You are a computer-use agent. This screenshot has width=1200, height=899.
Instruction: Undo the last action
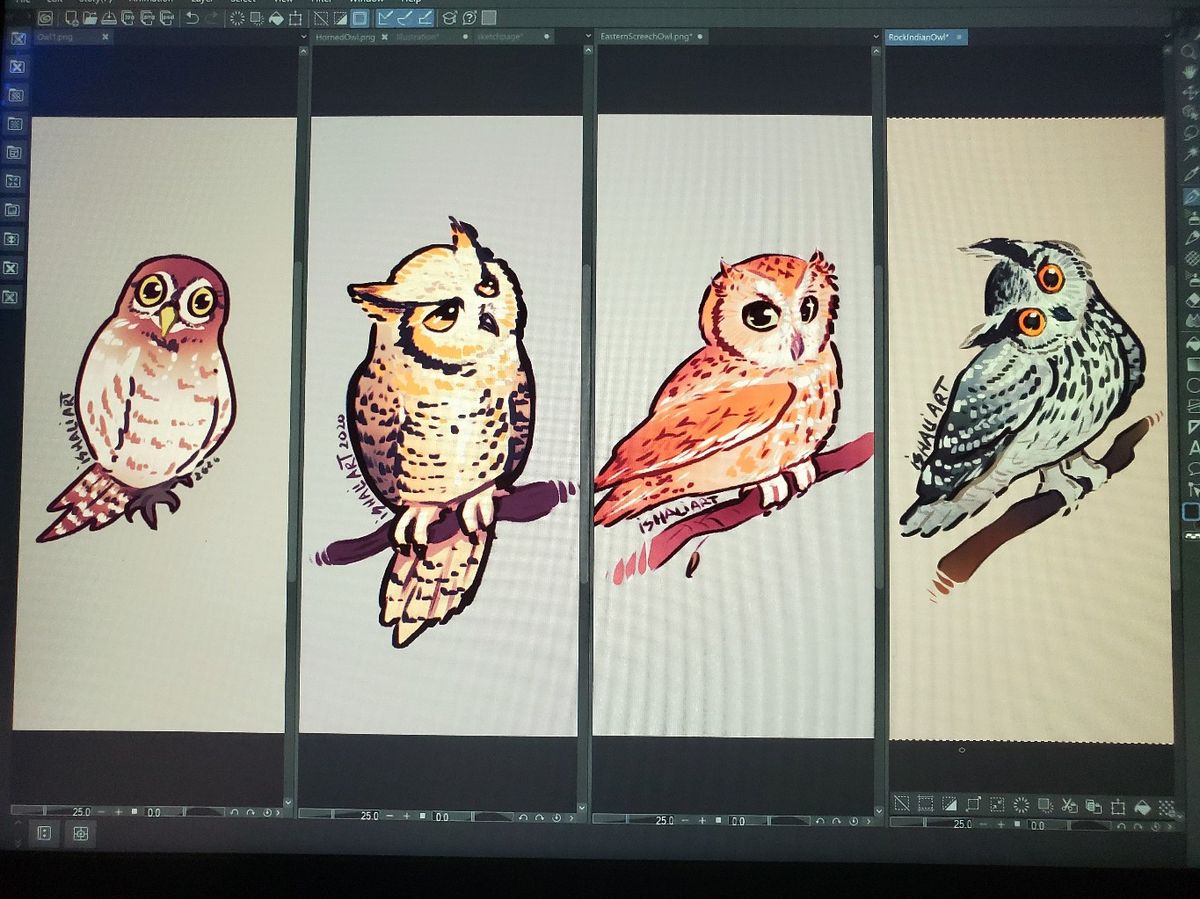tap(192, 19)
